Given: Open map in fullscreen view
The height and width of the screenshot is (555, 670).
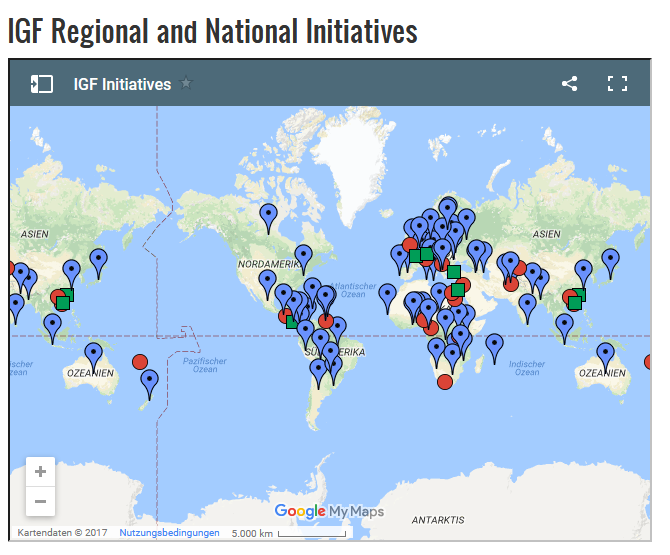Looking at the screenshot, I should click(617, 84).
